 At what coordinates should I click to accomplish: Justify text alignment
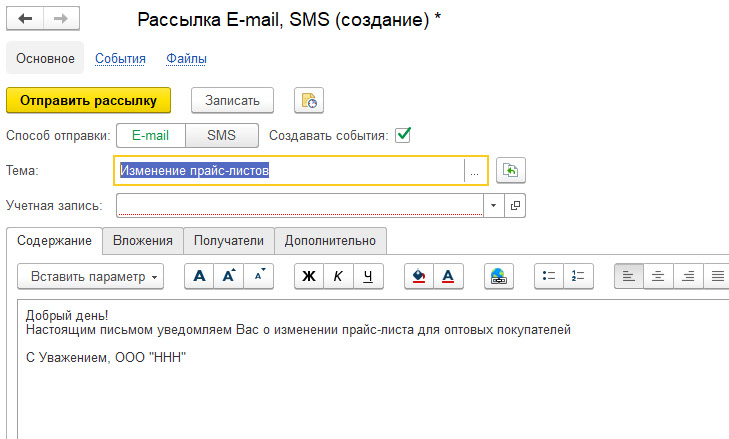click(717, 276)
